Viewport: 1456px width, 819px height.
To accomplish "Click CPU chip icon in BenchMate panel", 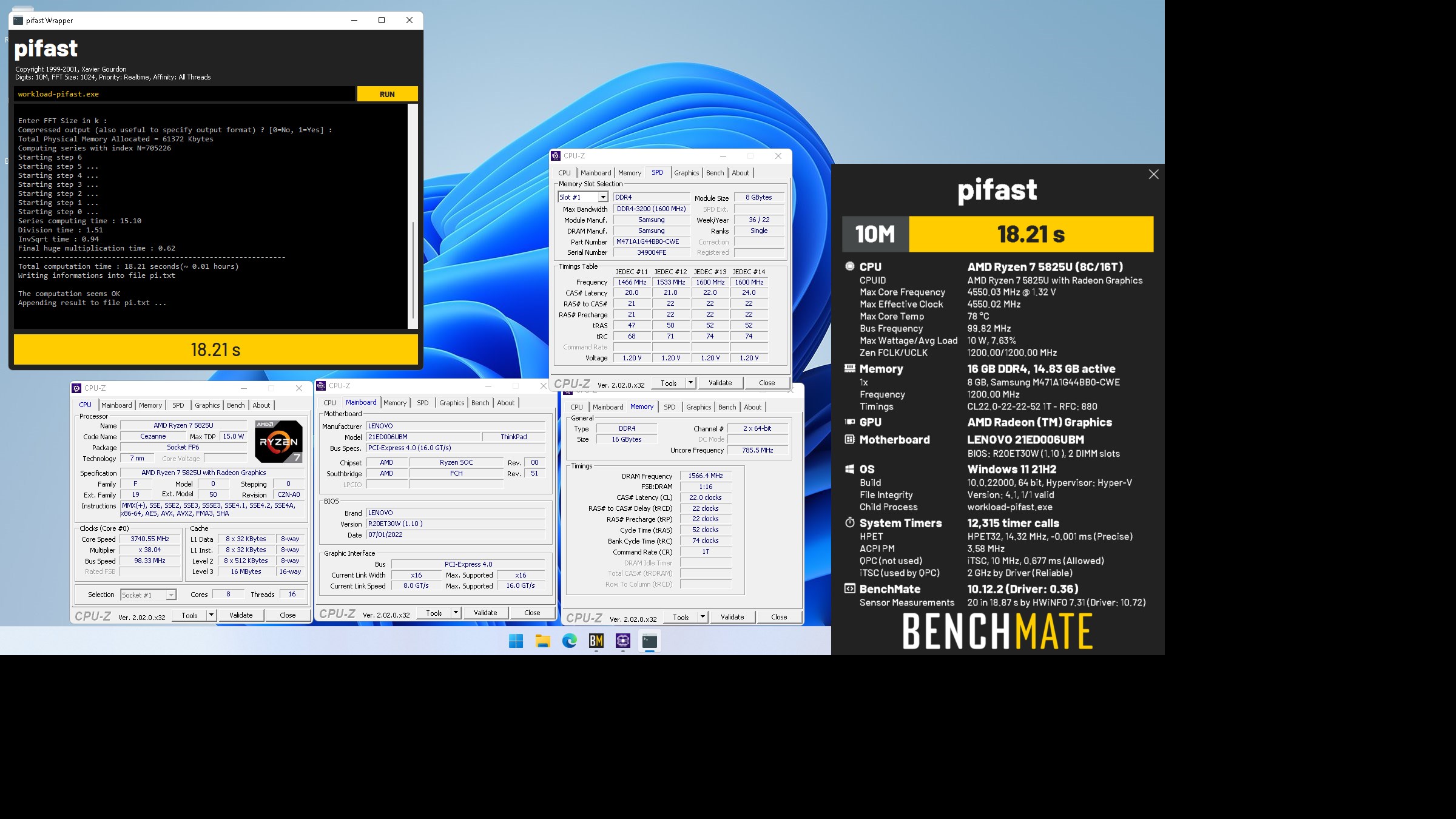I will pyautogui.click(x=850, y=266).
